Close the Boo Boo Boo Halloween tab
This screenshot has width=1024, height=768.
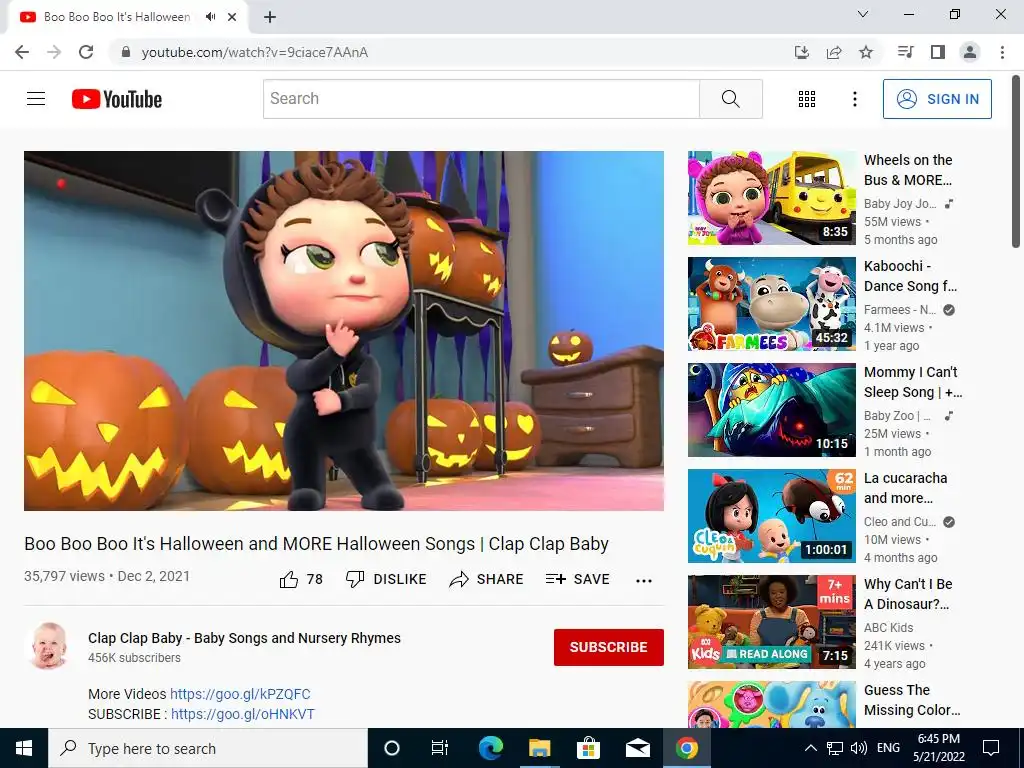[232, 17]
